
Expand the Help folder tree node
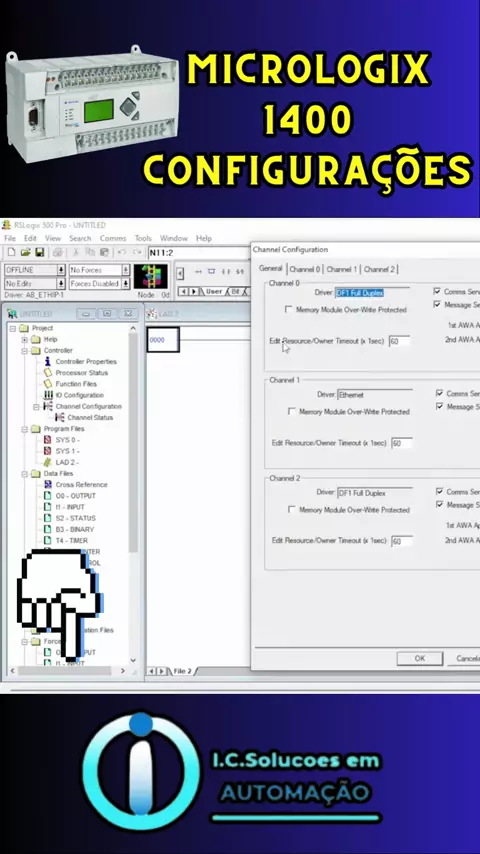click(x=25, y=339)
